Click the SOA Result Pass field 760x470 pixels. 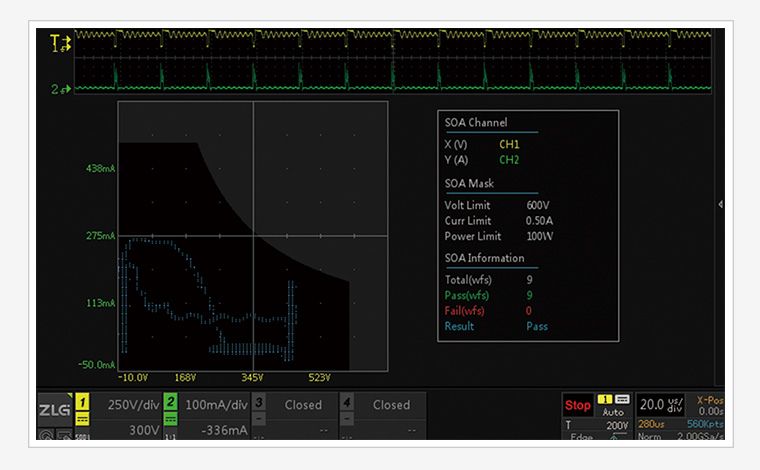coord(536,326)
